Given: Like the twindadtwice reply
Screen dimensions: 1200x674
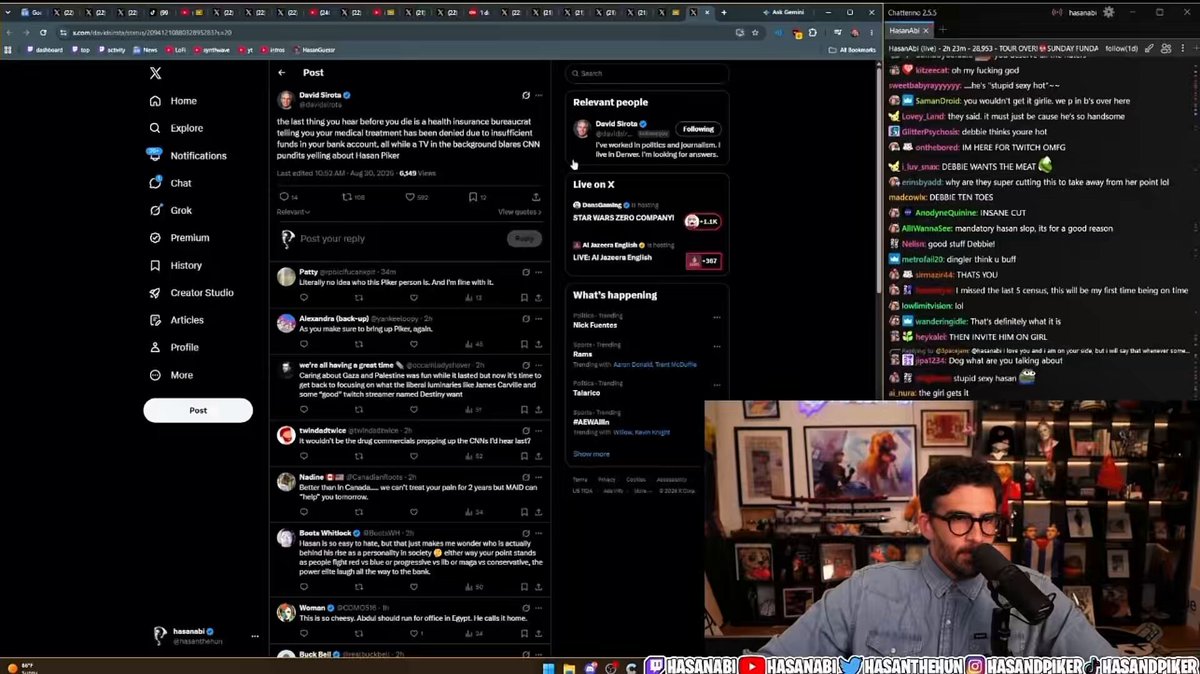Looking at the screenshot, I should point(416,454).
